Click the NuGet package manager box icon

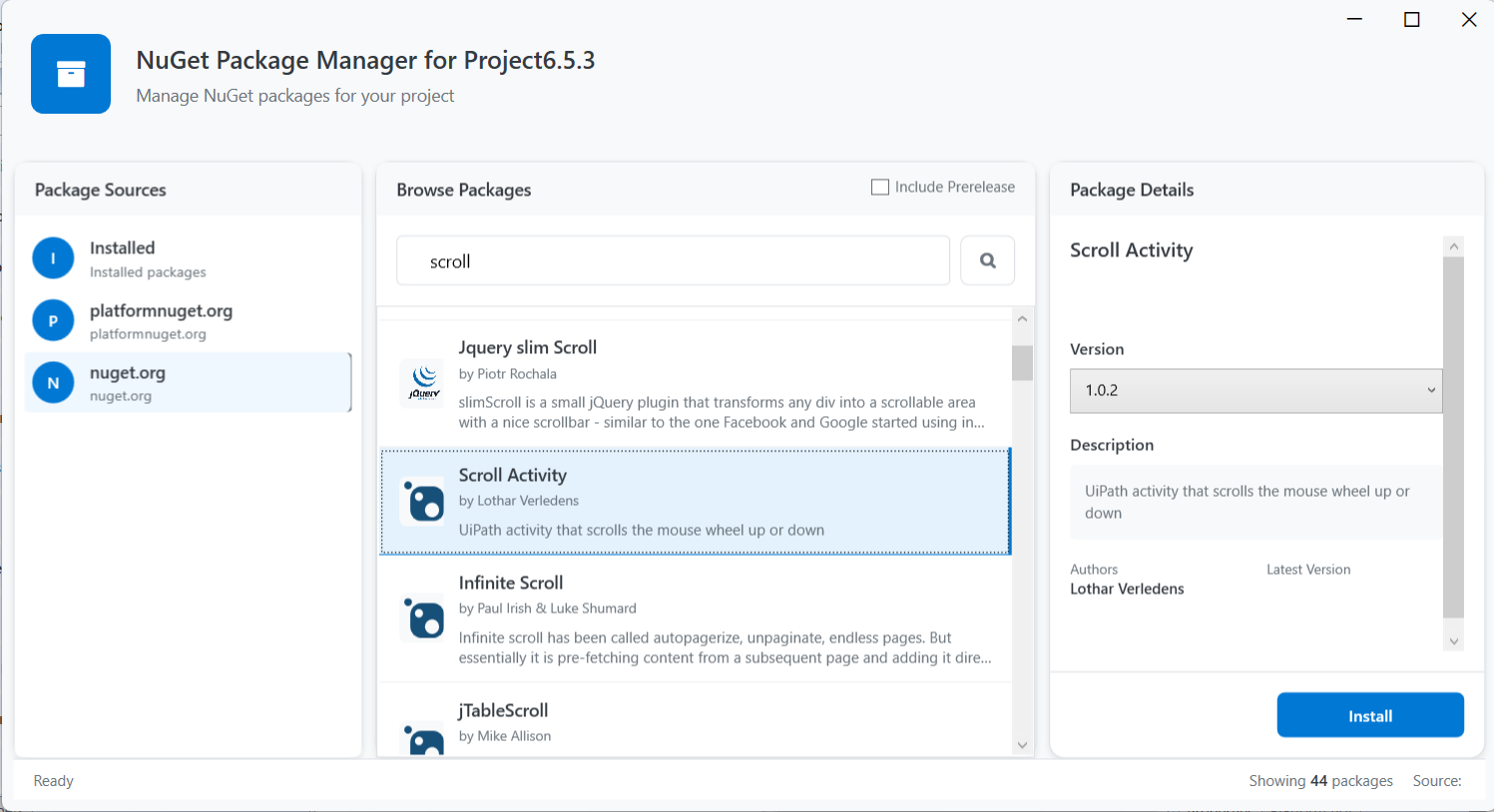[71, 74]
